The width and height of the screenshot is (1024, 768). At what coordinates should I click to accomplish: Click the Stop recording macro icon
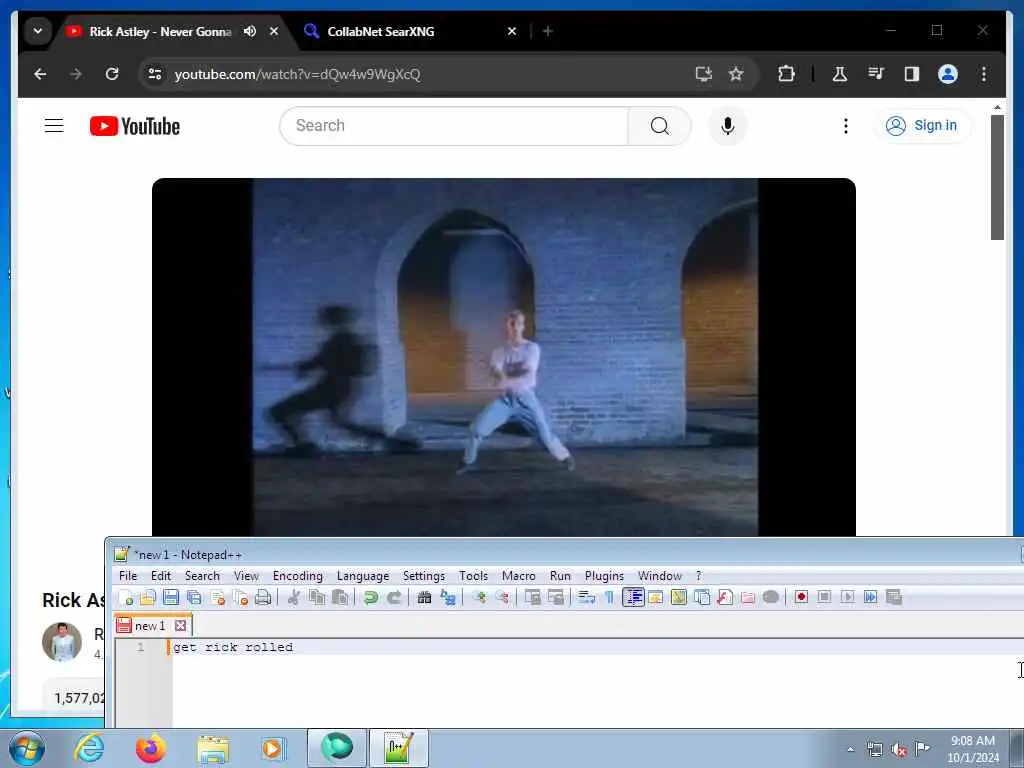(x=824, y=597)
